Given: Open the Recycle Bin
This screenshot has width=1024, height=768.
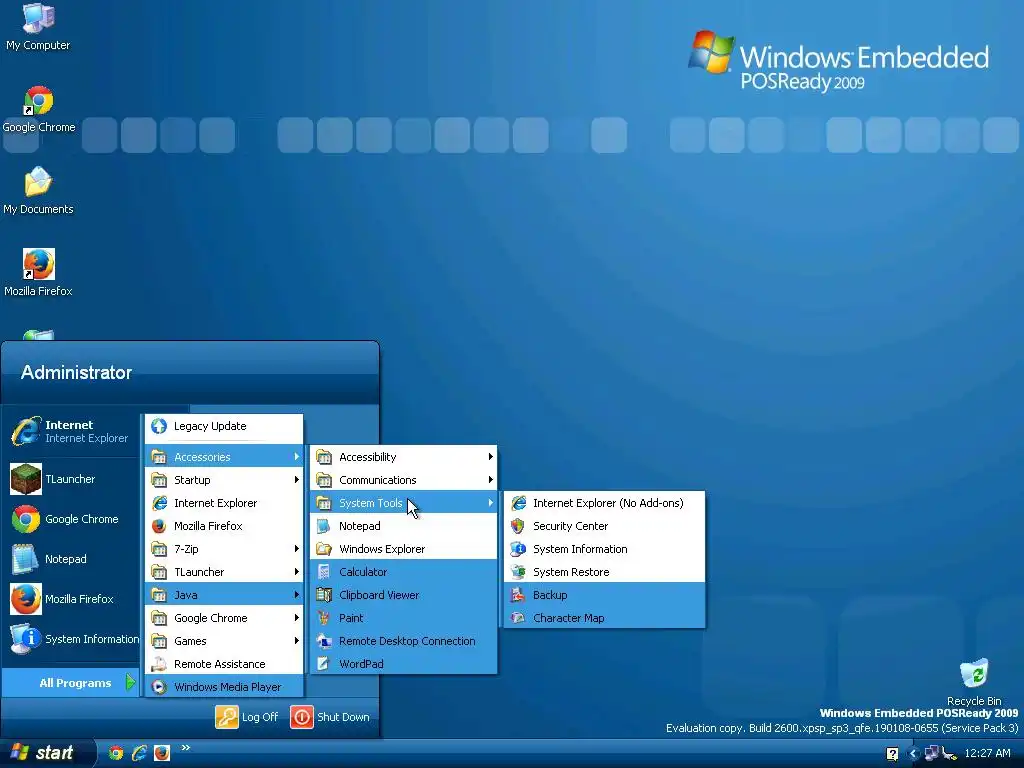Looking at the screenshot, I should click(974, 682).
